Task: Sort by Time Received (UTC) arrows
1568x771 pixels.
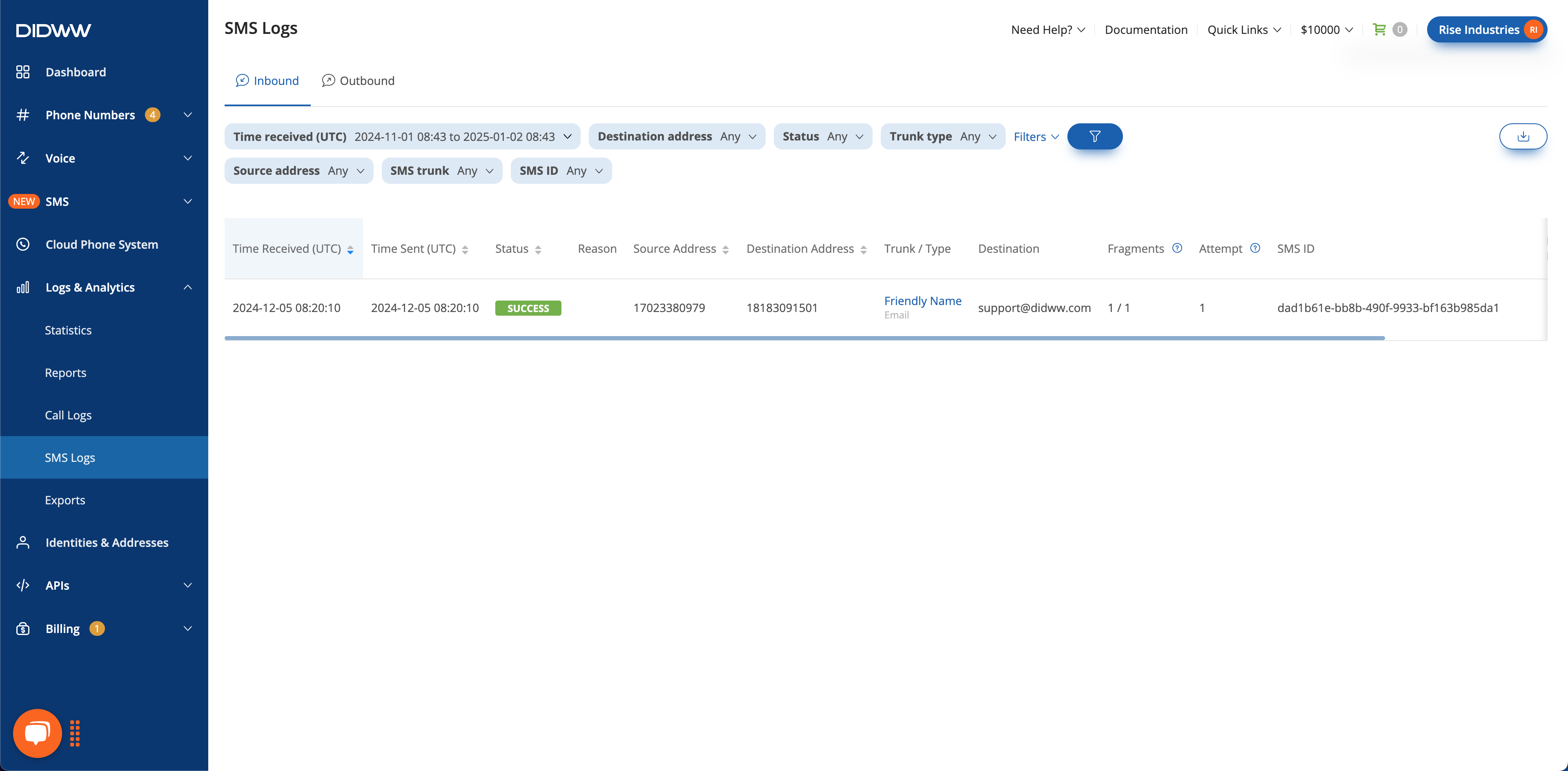Action: pyautogui.click(x=351, y=250)
